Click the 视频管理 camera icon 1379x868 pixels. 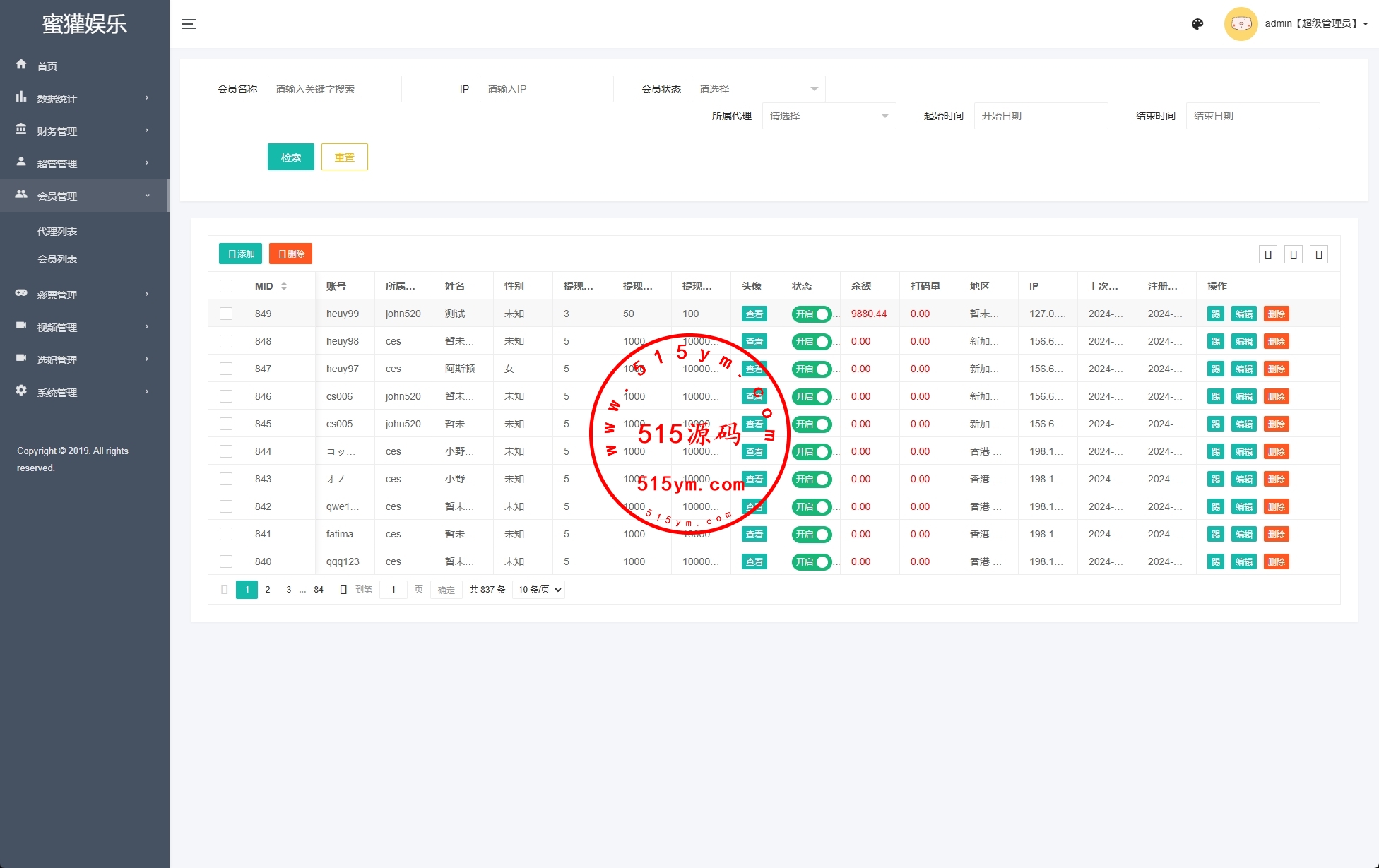[21, 326]
